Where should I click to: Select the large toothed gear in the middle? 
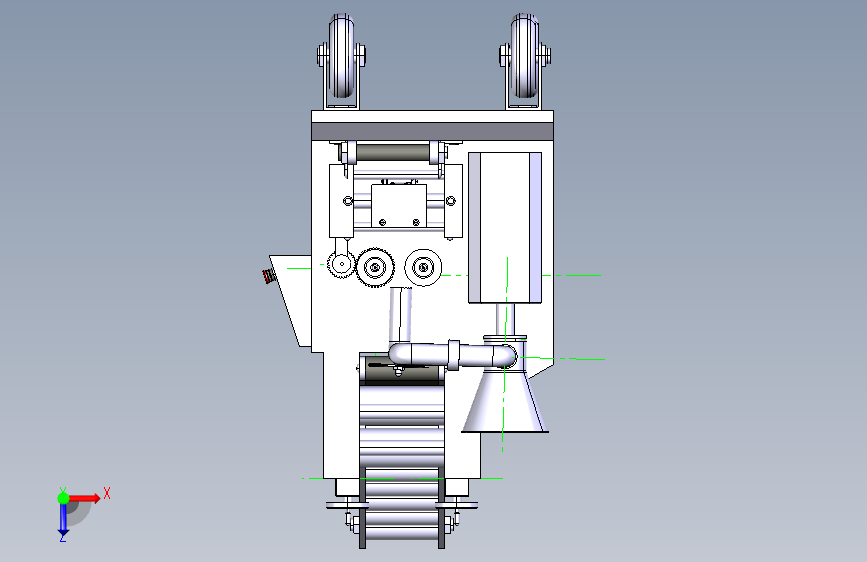click(375, 268)
